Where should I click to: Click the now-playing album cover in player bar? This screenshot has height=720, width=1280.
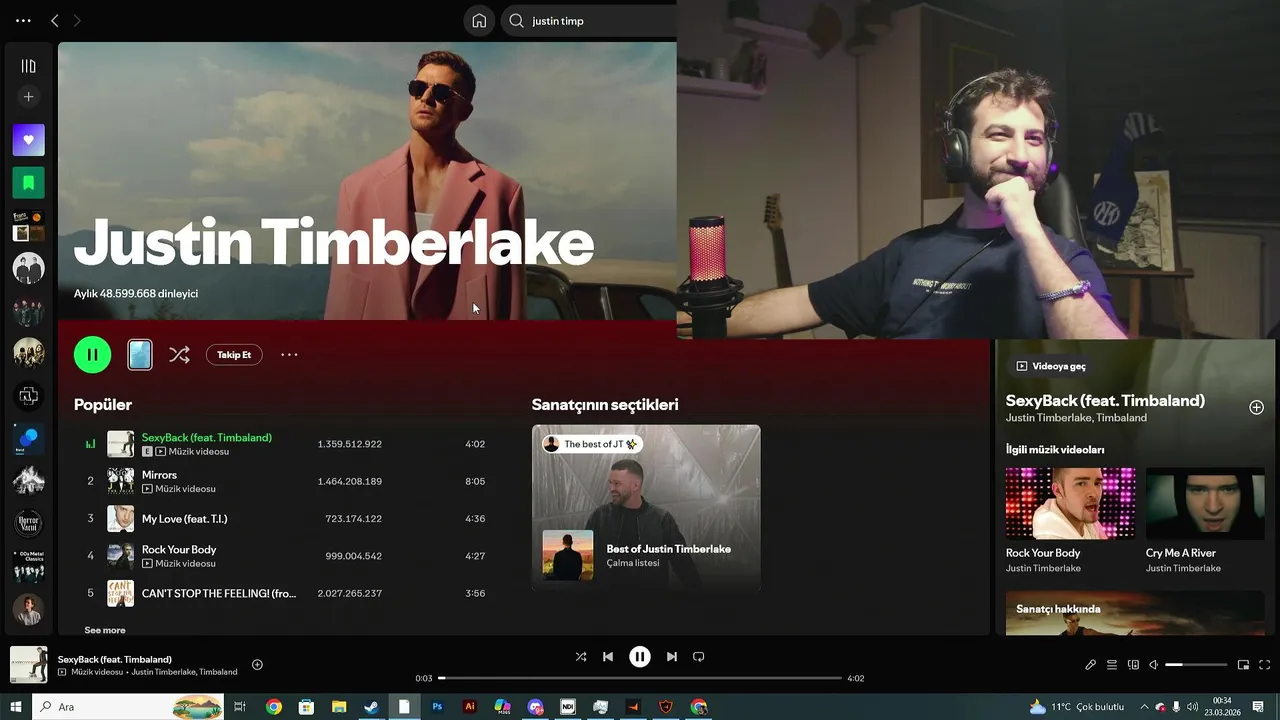coord(29,665)
